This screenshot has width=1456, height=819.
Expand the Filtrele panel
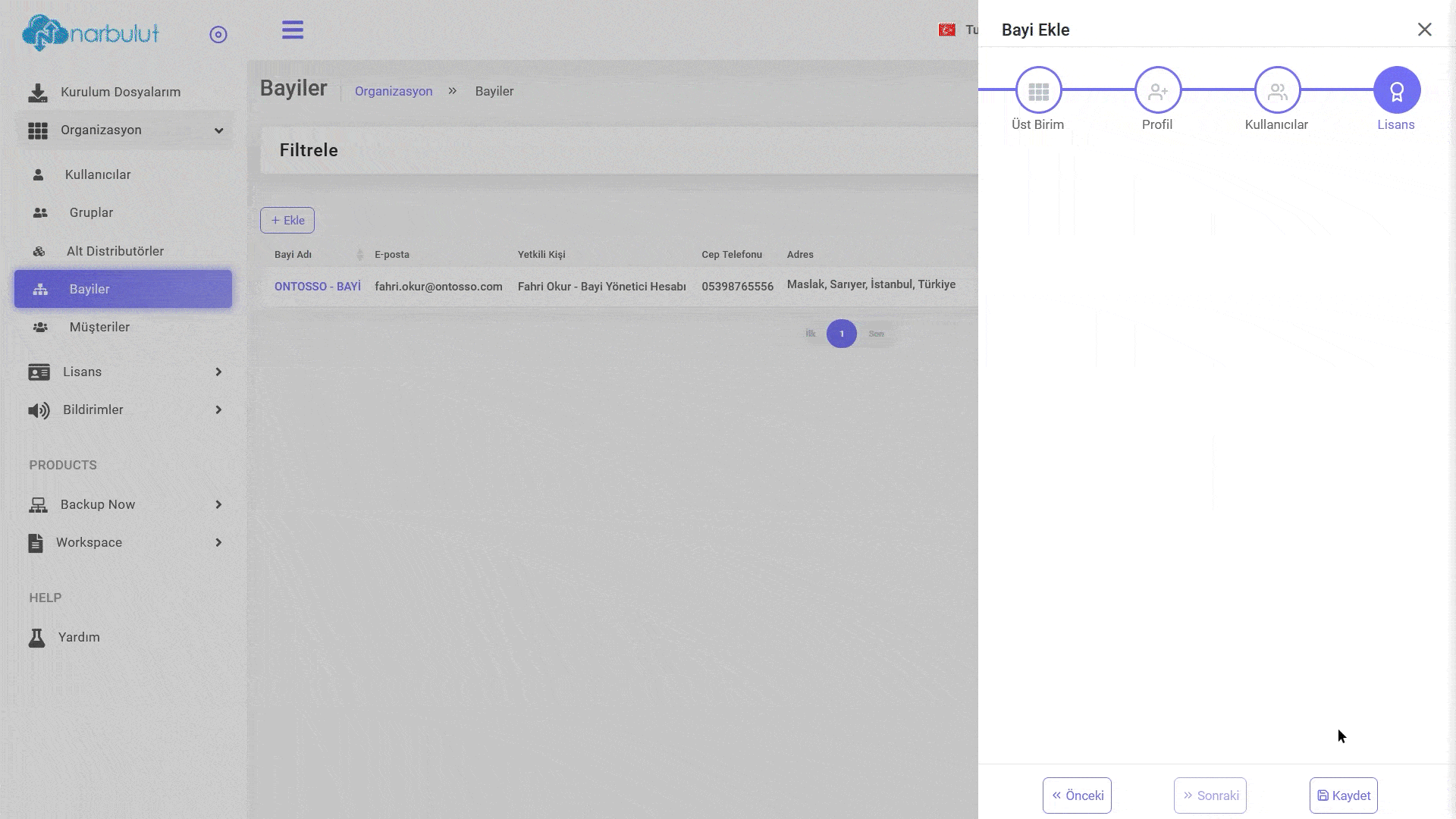tap(619, 150)
